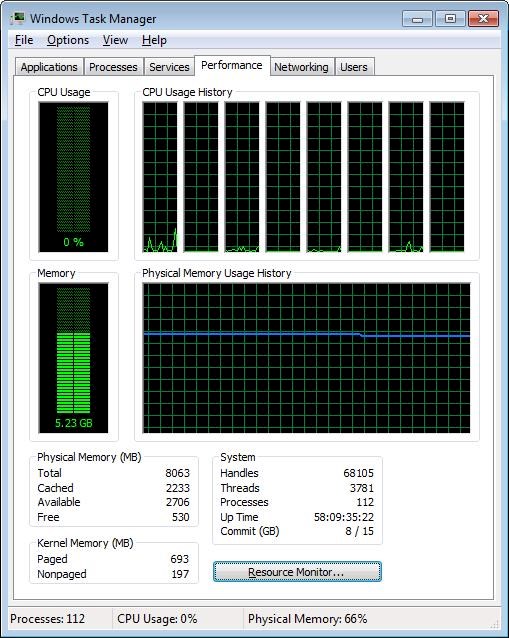This screenshot has height=638, width=509.
Task: Click the Physical Memory Usage History graph
Action: point(306,358)
